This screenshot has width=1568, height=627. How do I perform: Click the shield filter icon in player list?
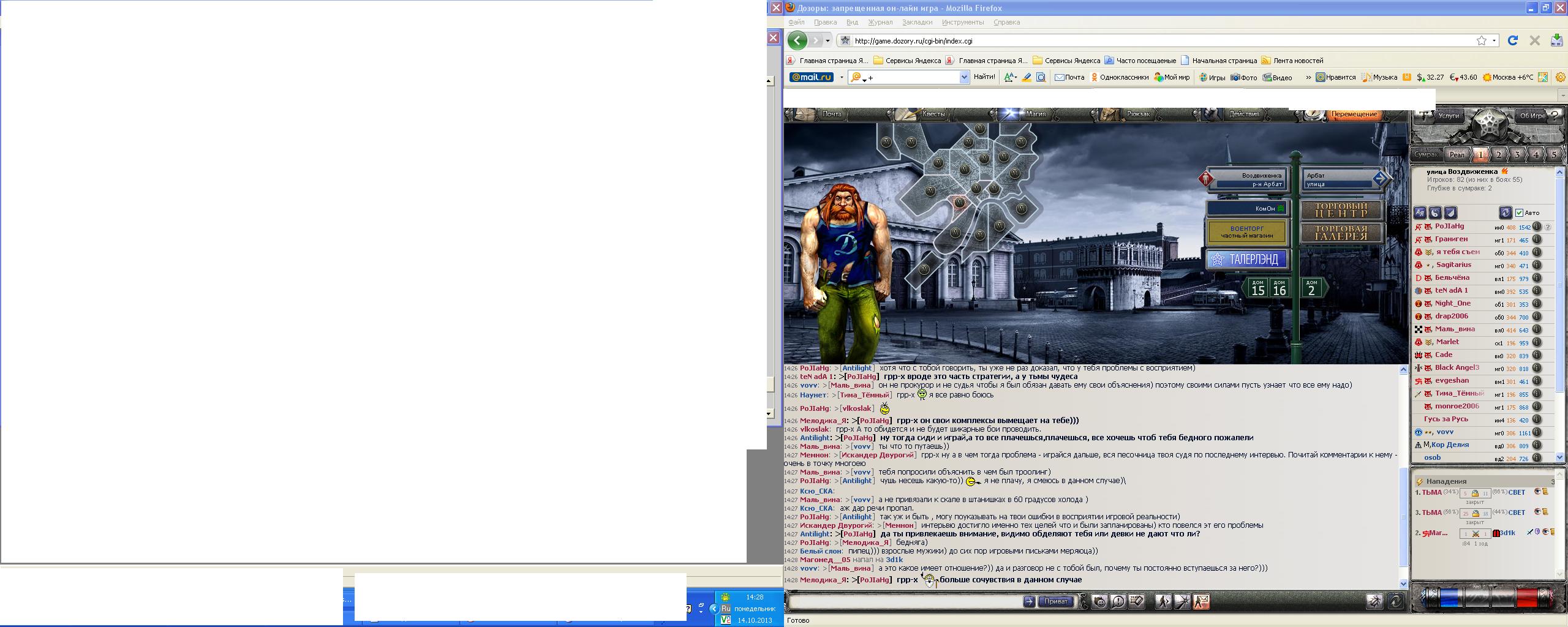click(x=1450, y=213)
